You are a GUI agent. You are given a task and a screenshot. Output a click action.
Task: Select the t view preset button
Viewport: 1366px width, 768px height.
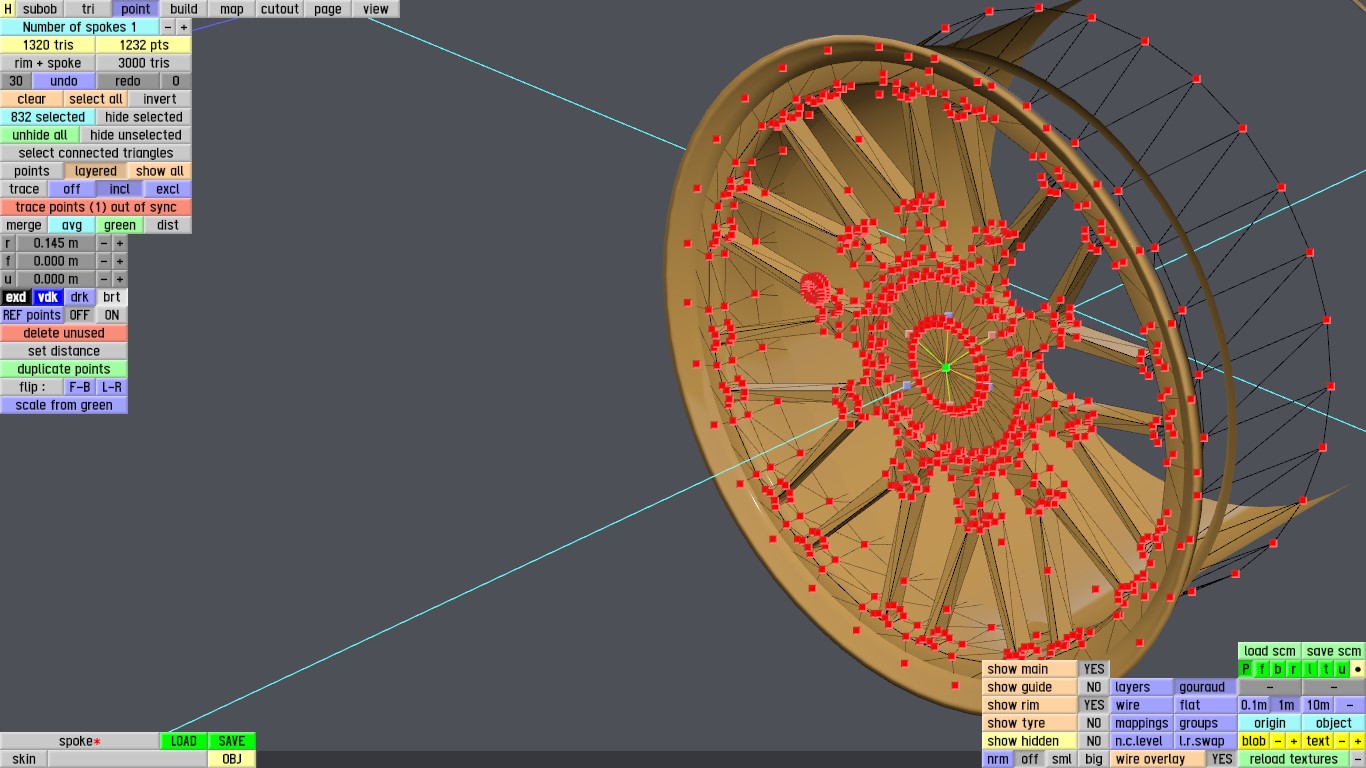1326,669
